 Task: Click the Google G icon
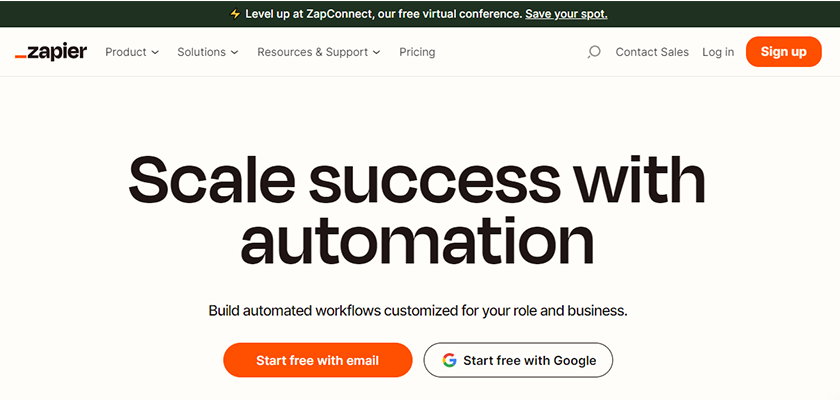pyautogui.click(x=449, y=360)
